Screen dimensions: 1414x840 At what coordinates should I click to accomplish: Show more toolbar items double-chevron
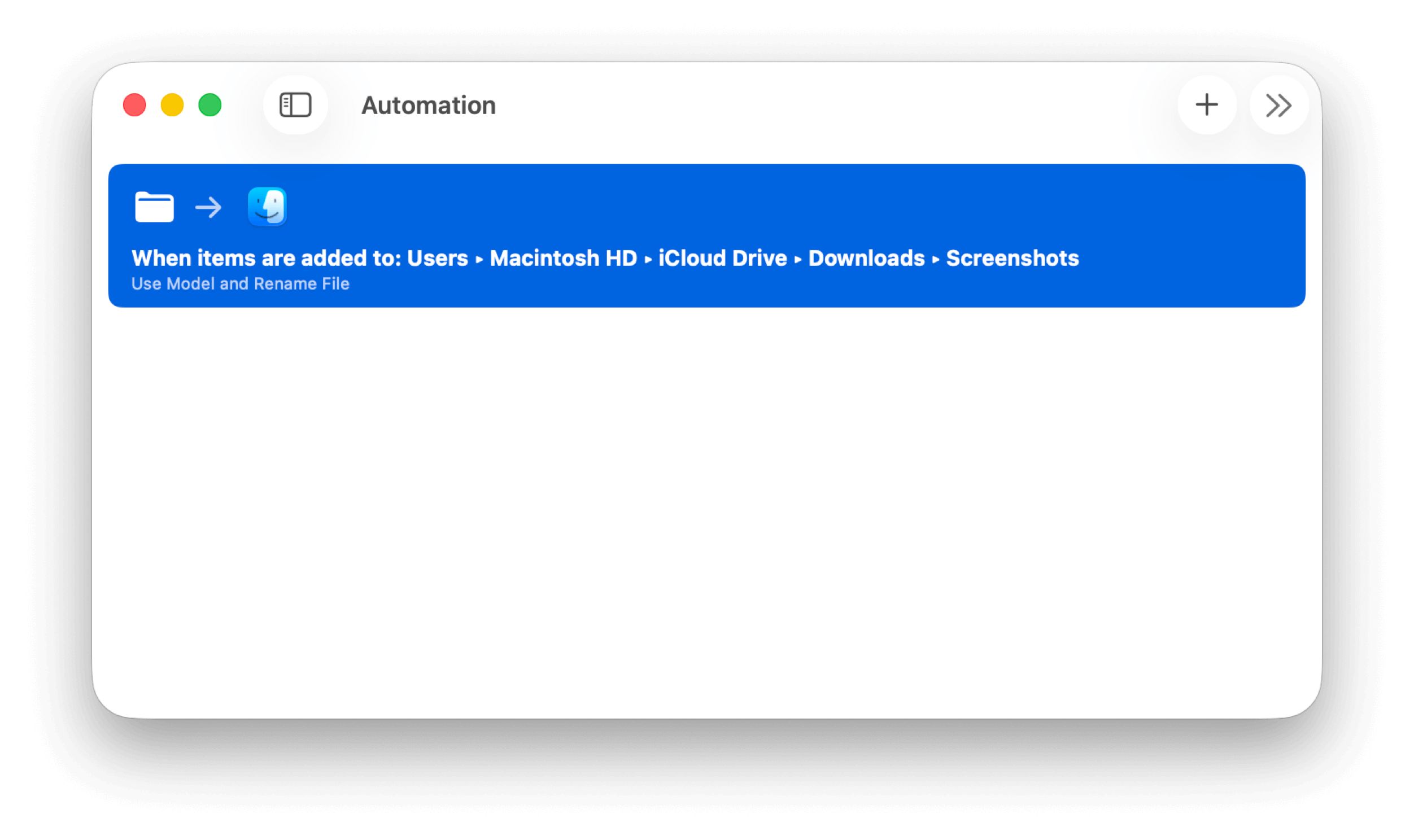(1278, 106)
